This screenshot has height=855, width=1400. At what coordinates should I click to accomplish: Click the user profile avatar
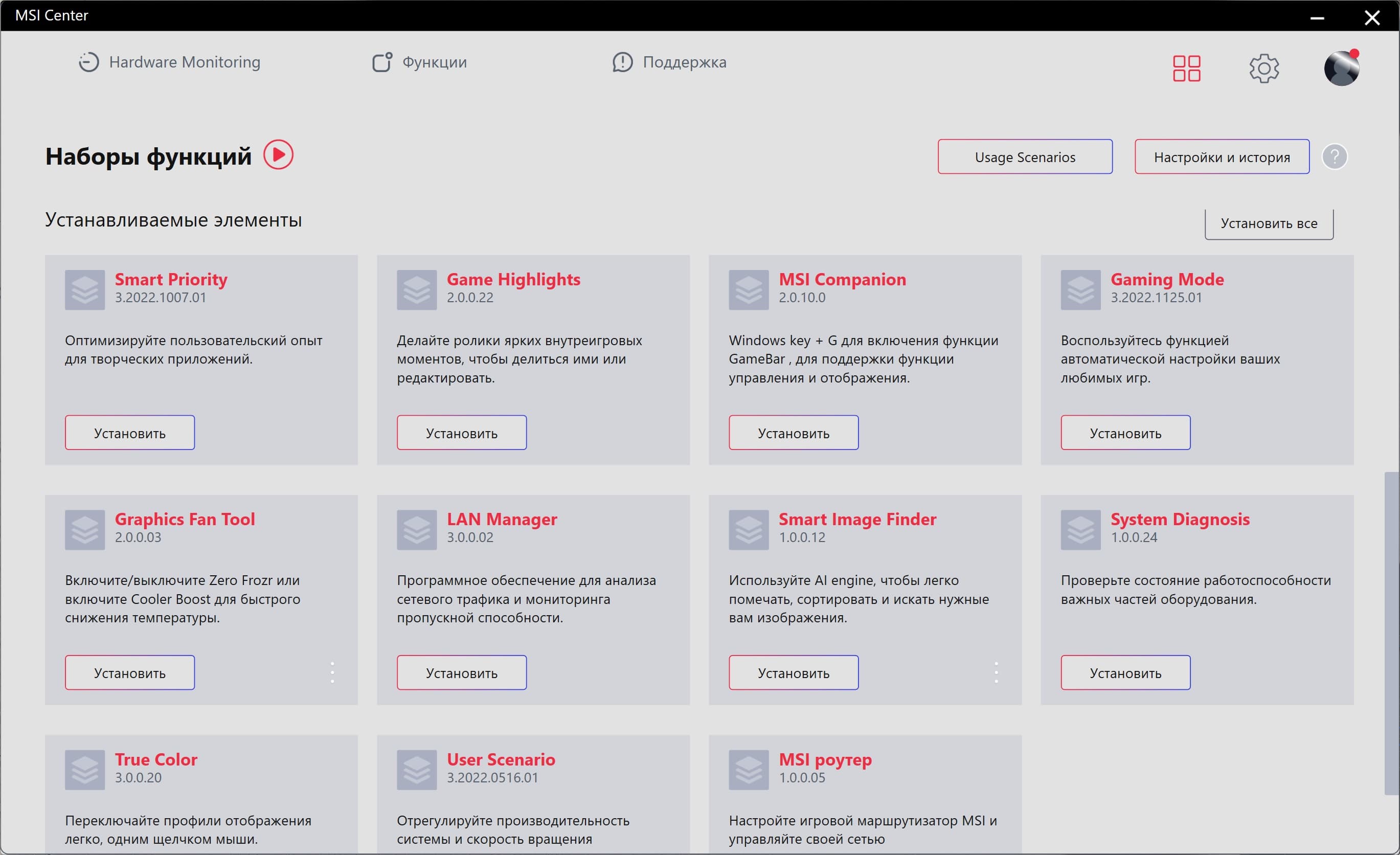(x=1341, y=69)
